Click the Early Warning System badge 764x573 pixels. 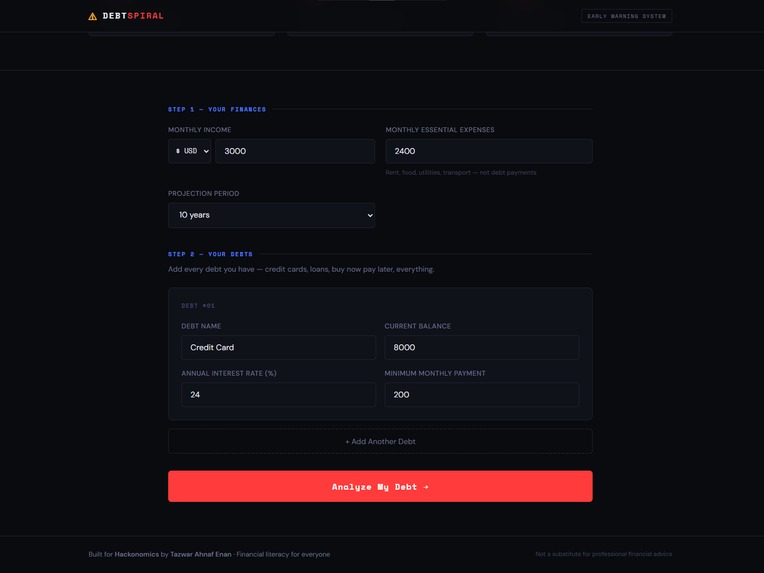pos(627,16)
